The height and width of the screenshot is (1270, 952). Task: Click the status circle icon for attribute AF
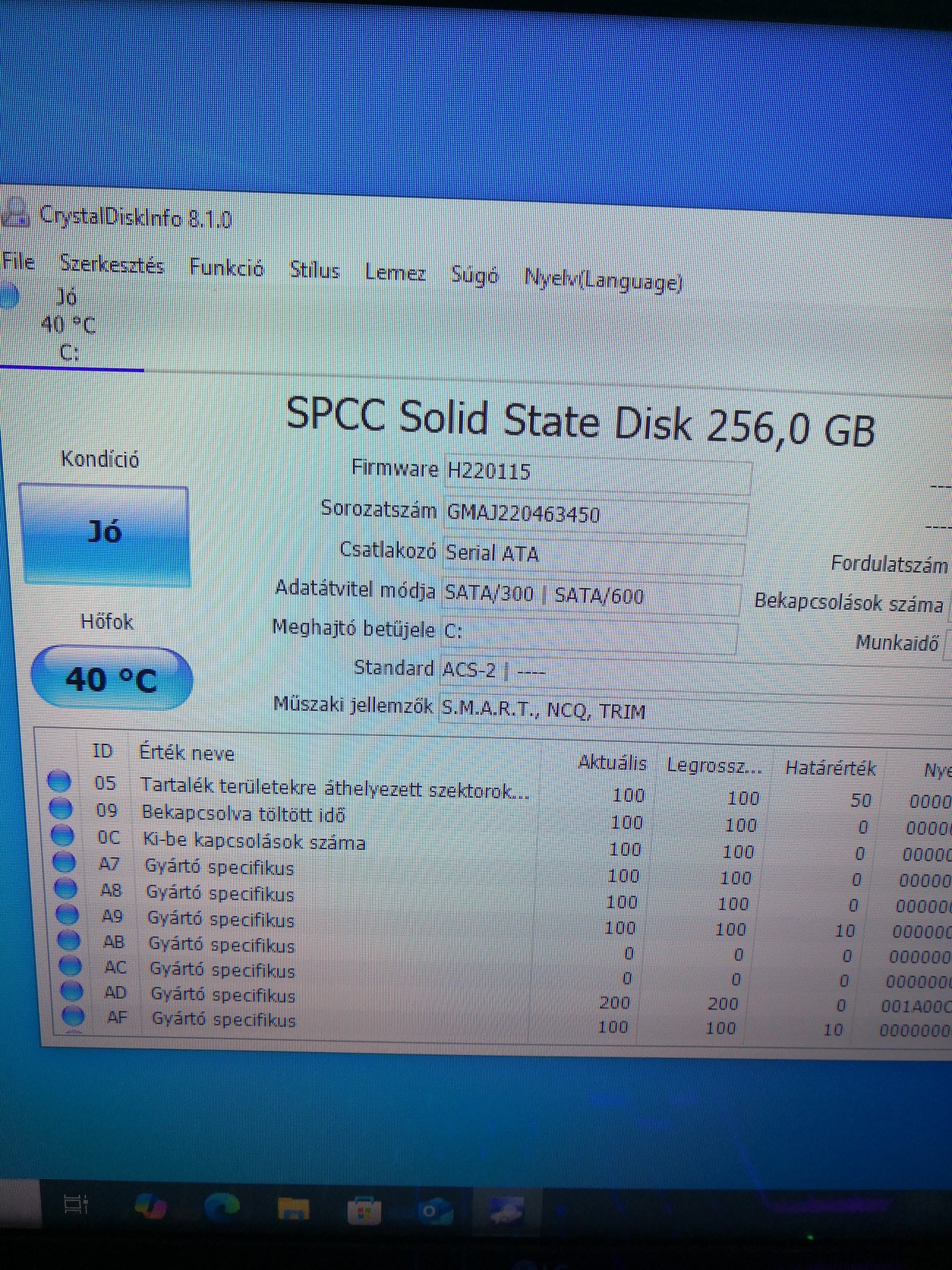pyautogui.click(x=74, y=1016)
